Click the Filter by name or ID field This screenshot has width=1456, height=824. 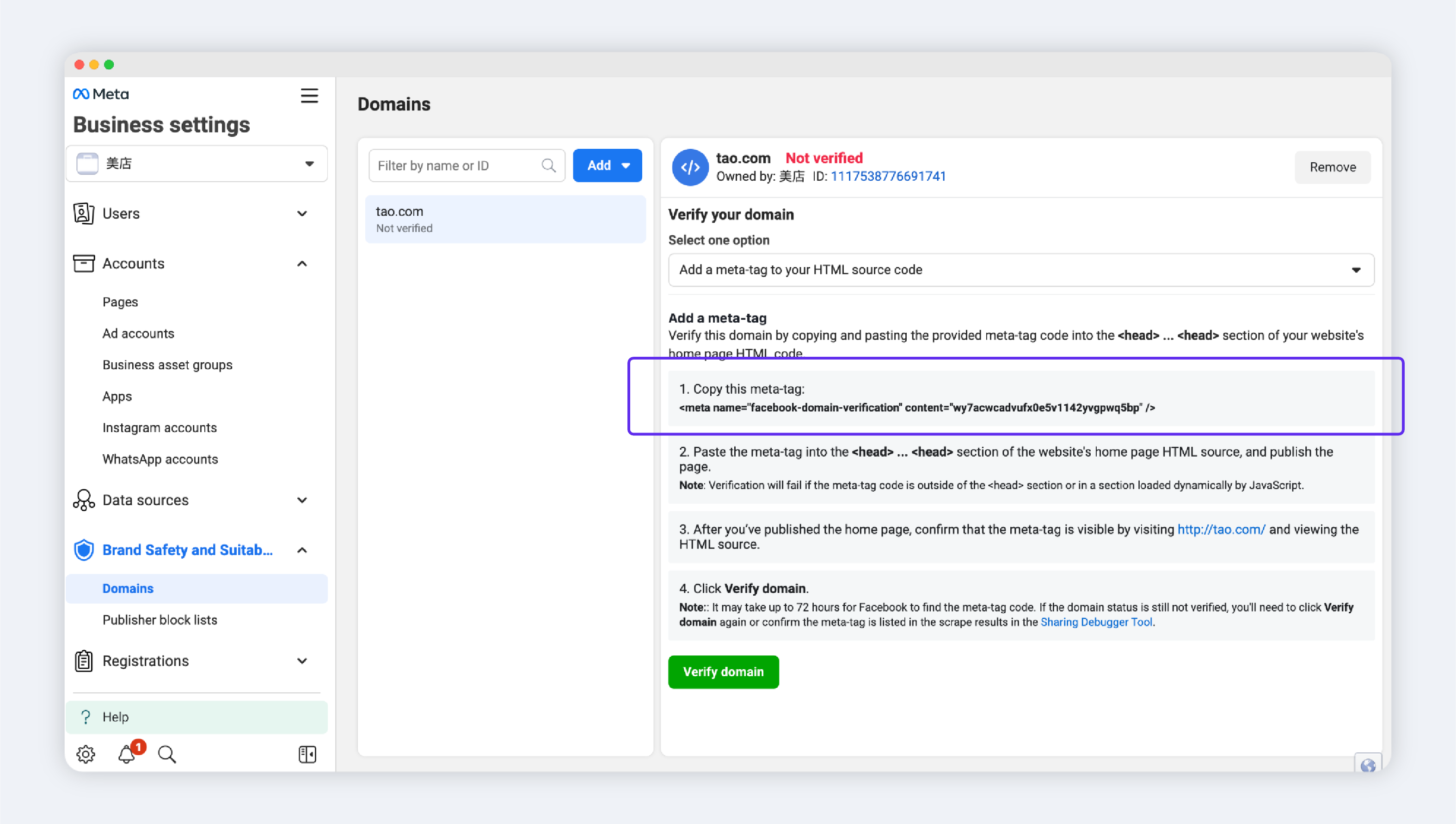tap(457, 165)
